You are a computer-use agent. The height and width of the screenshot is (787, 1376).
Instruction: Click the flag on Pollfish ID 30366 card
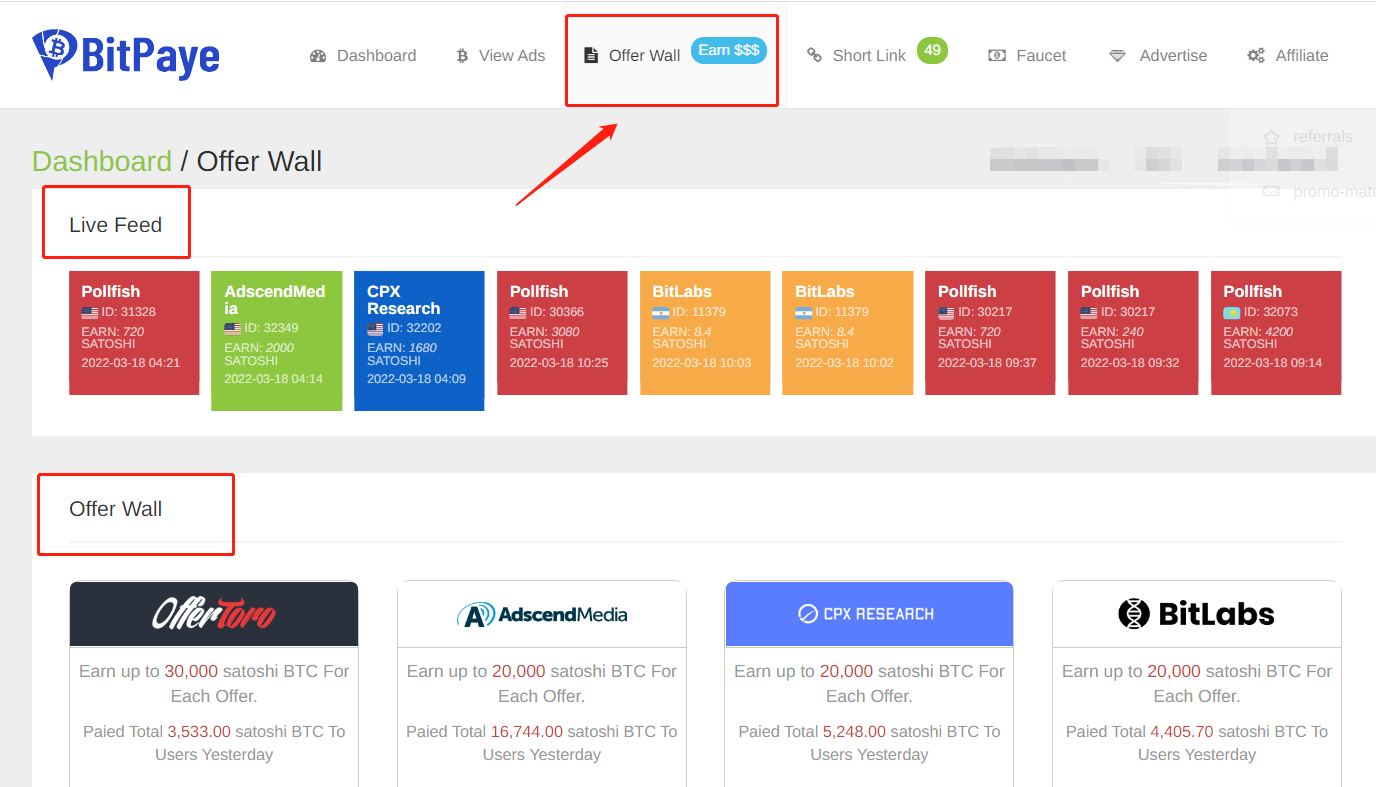point(518,312)
